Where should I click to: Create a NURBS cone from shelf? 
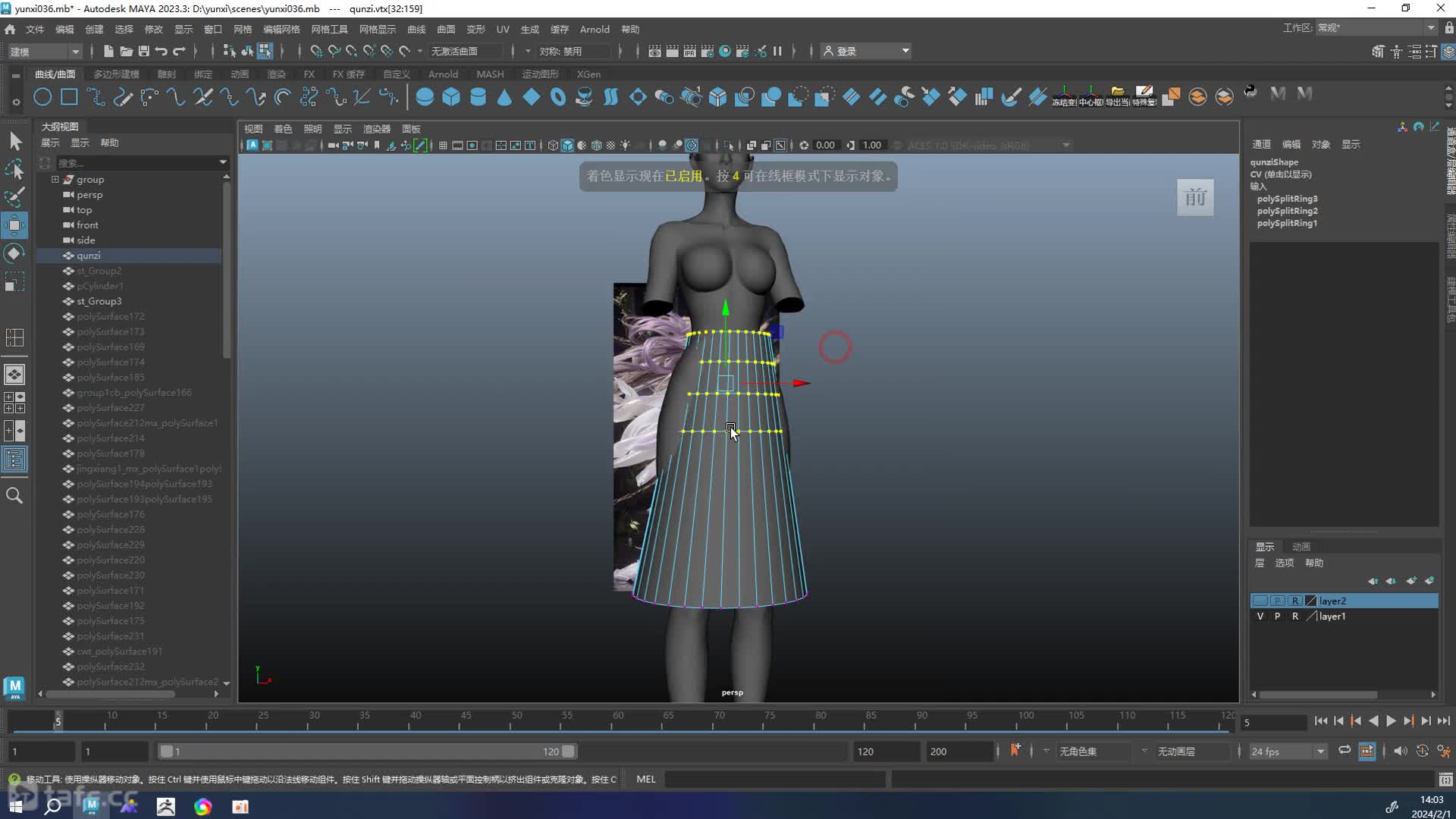[504, 97]
